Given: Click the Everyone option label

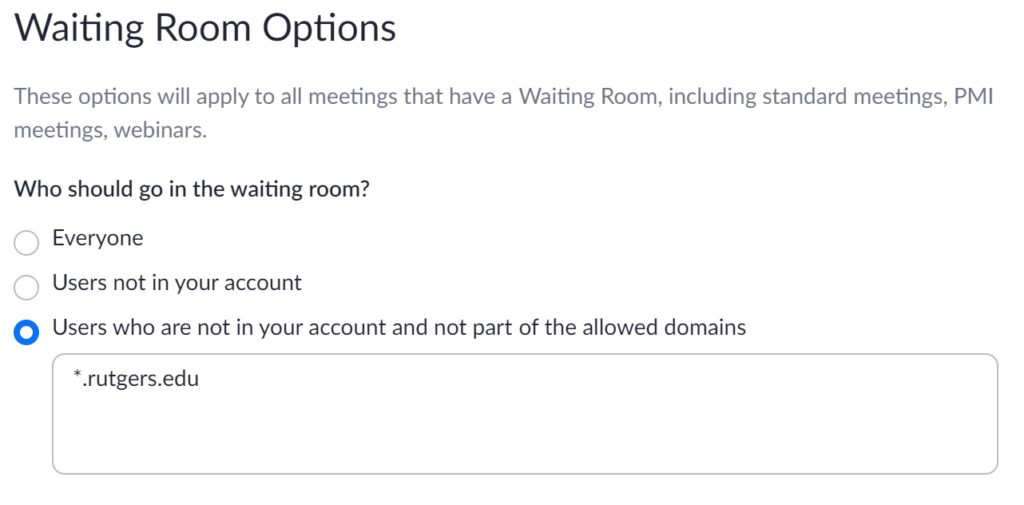Looking at the screenshot, I should (97, 238).
